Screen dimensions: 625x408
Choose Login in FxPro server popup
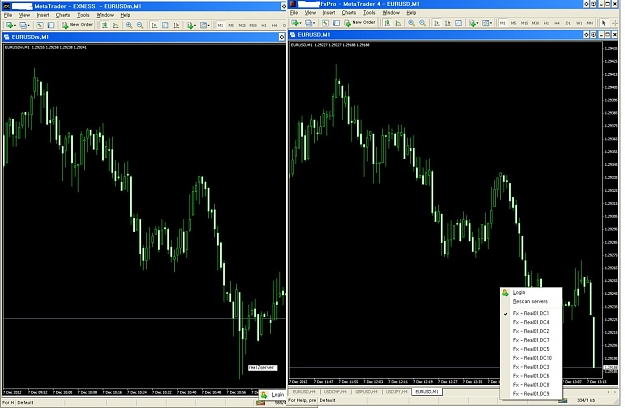[531, 292]
